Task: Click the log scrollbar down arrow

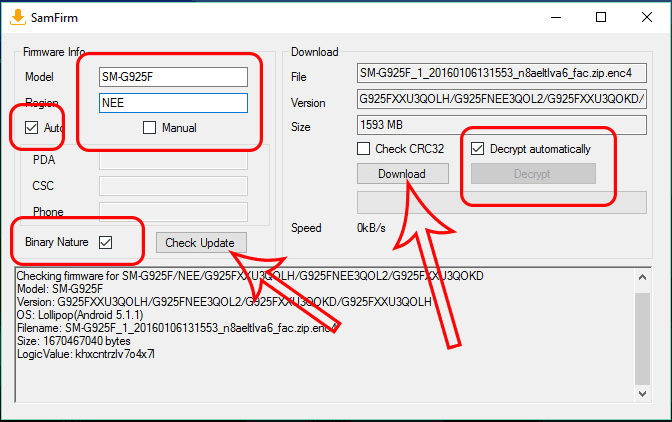Action: point(642,394)
